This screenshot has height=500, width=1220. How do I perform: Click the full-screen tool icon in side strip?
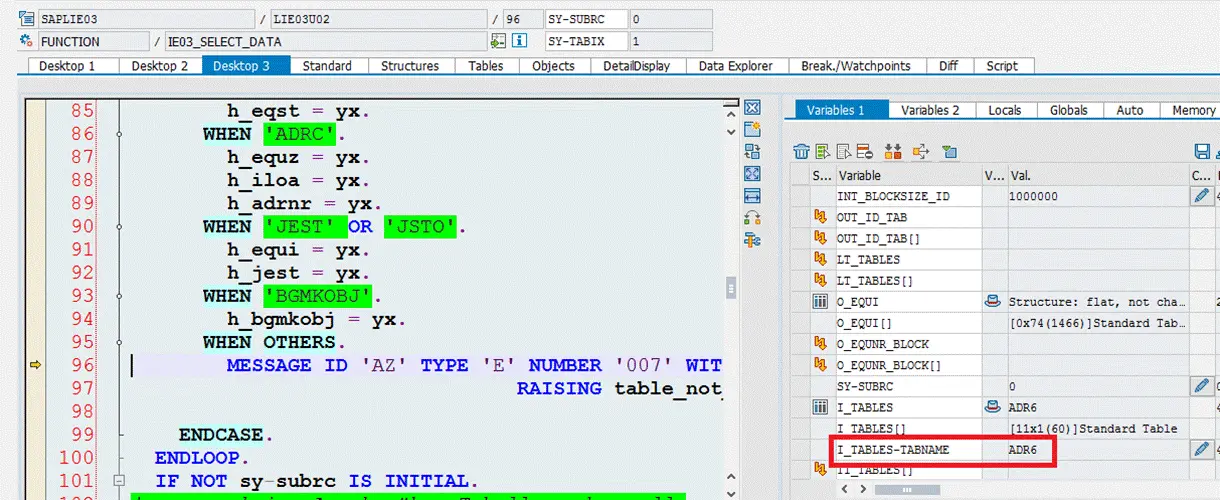pos(753,174)
